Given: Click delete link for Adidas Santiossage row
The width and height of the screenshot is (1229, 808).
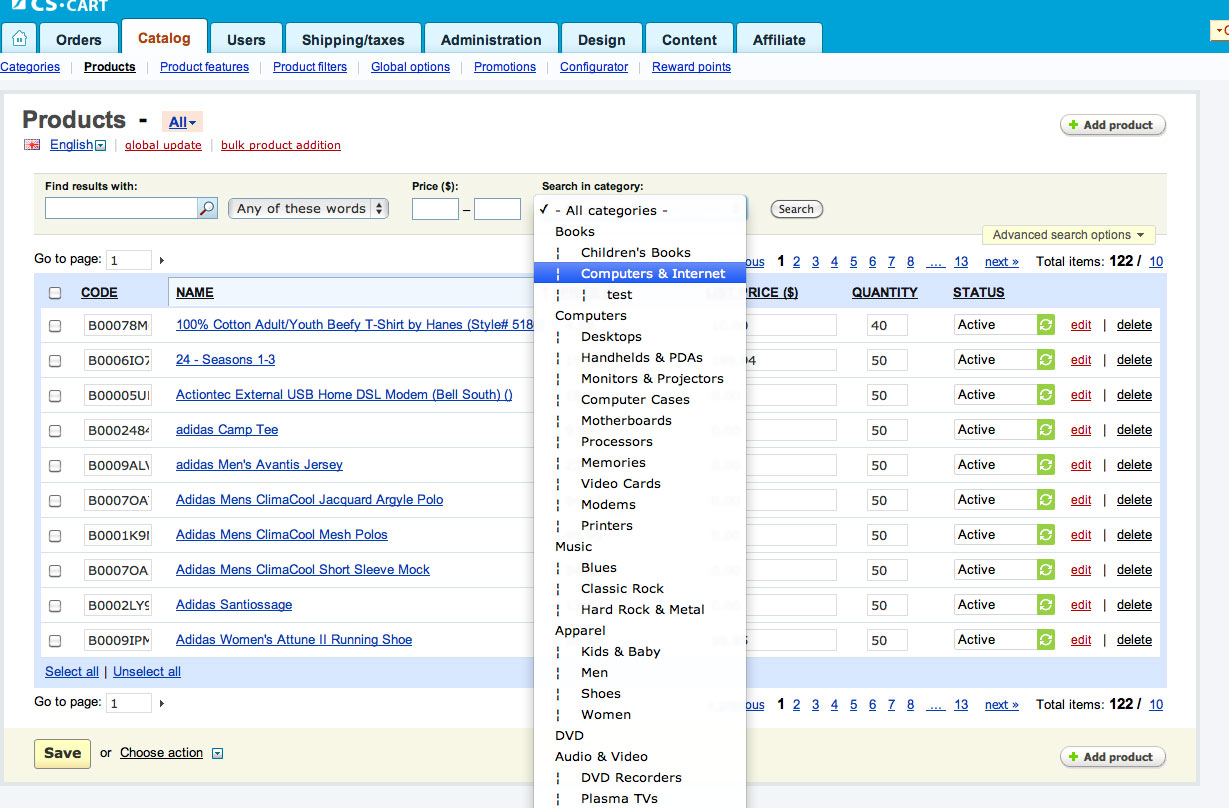Looking at the screenshot, I should tap(1134, 605).
